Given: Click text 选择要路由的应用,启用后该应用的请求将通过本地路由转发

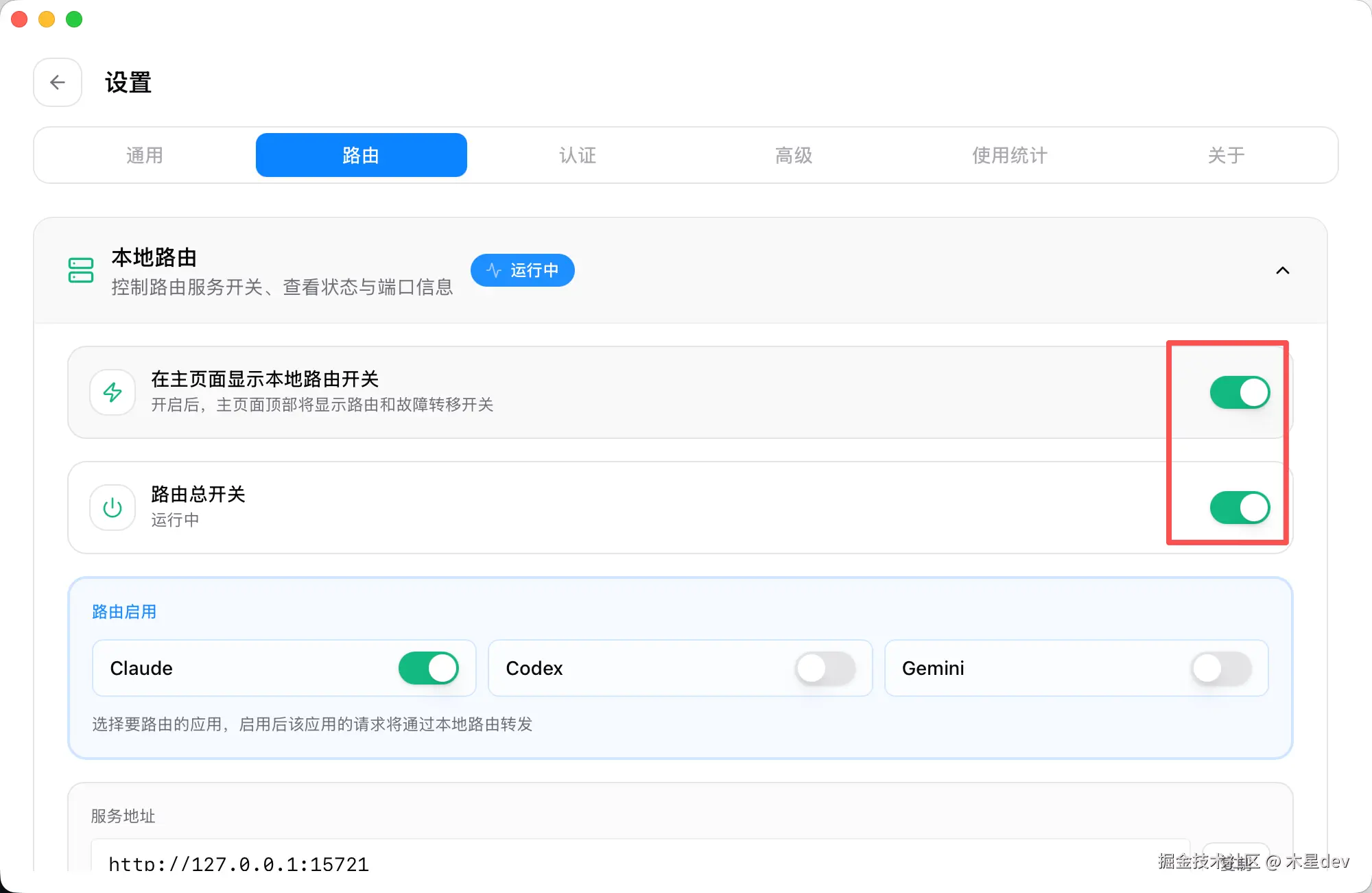Looking at the screenshot, I should [x=312, y=724].
